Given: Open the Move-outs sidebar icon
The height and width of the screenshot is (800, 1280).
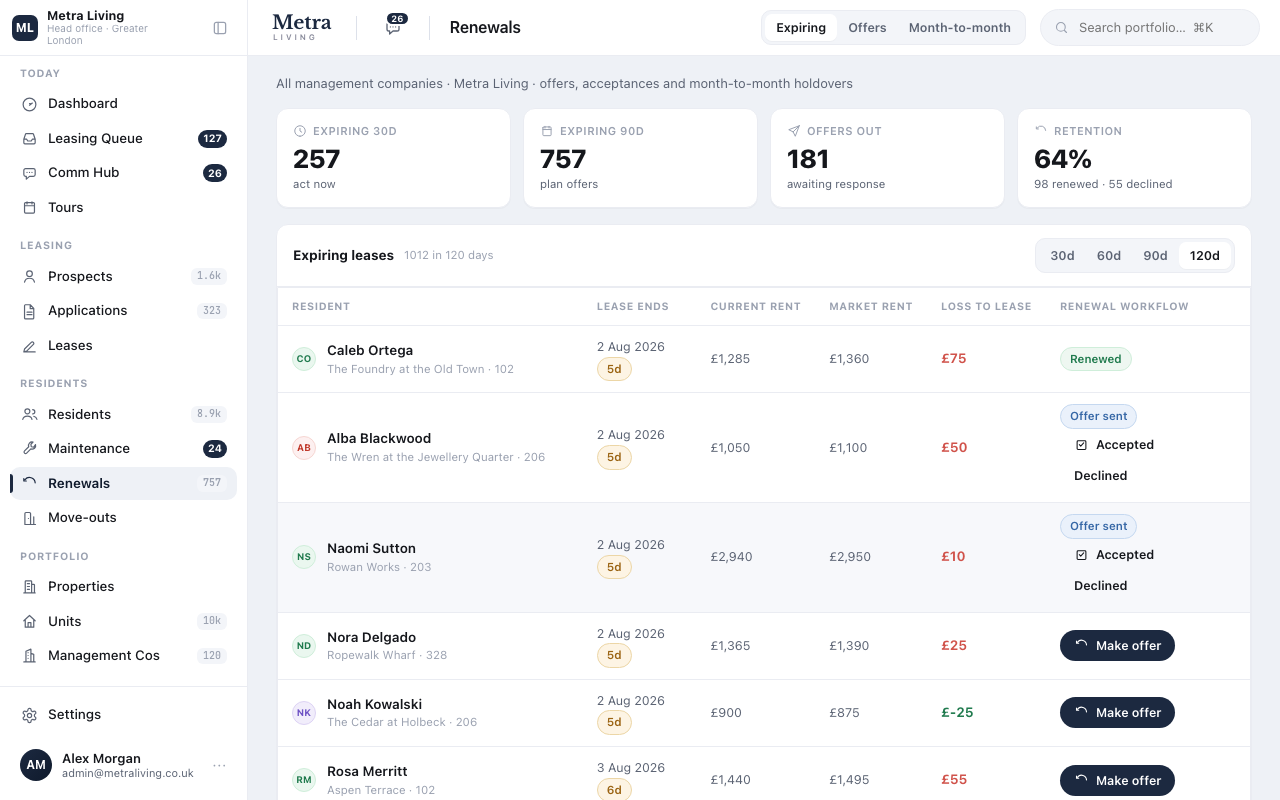Looking at the screenshot, I should tap(30, 518).
